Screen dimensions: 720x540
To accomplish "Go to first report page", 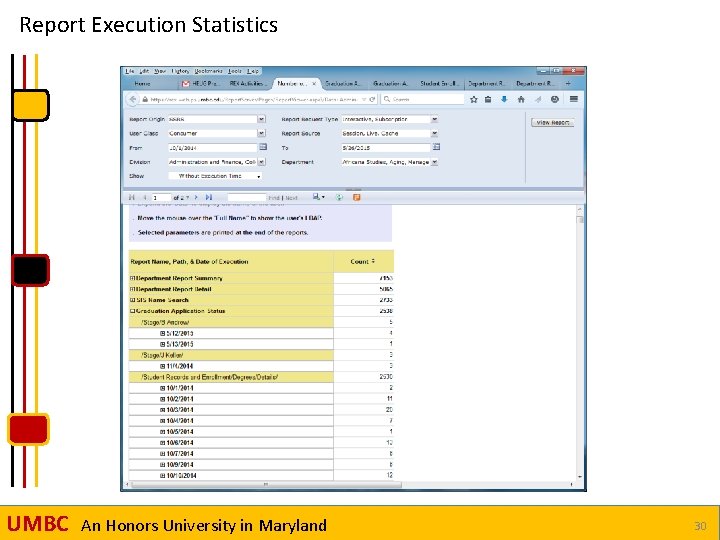I will [132, 197].
